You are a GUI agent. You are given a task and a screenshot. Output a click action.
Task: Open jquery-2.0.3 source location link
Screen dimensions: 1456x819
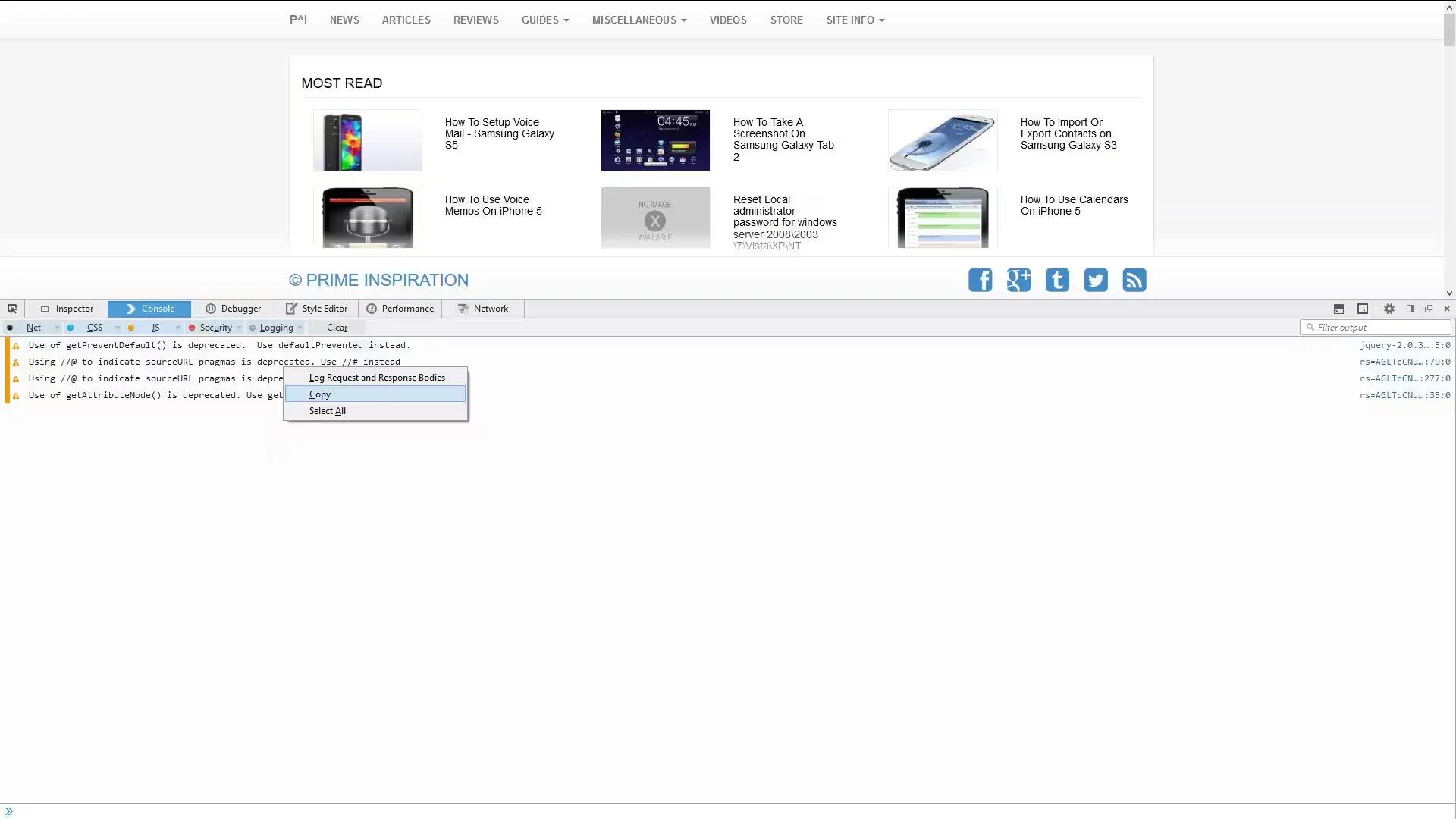[1404, 345]
